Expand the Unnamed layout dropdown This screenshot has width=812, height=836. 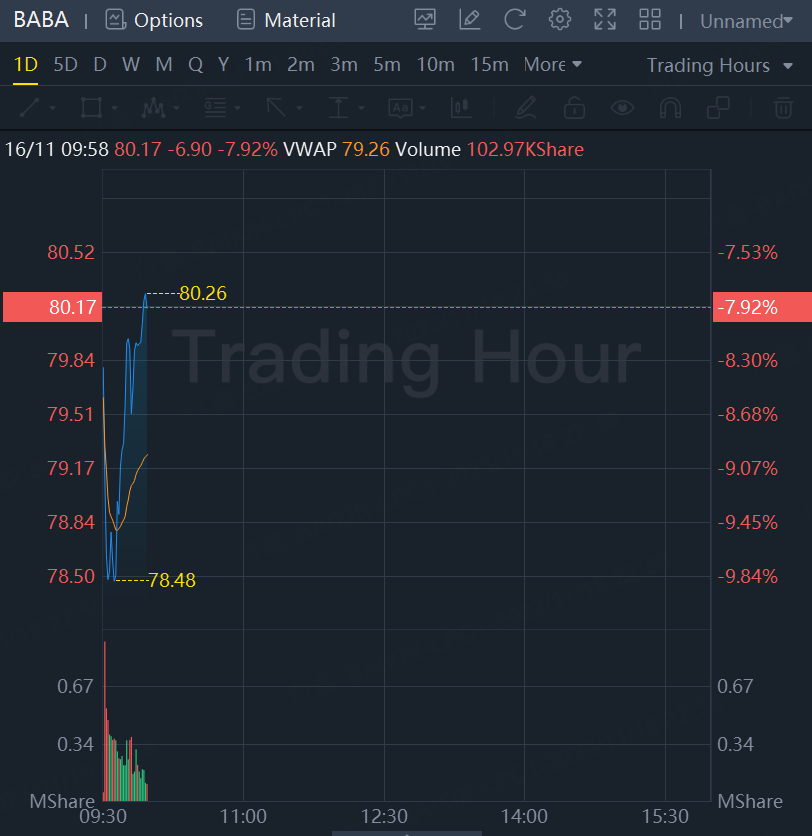(x=746, y=21)
